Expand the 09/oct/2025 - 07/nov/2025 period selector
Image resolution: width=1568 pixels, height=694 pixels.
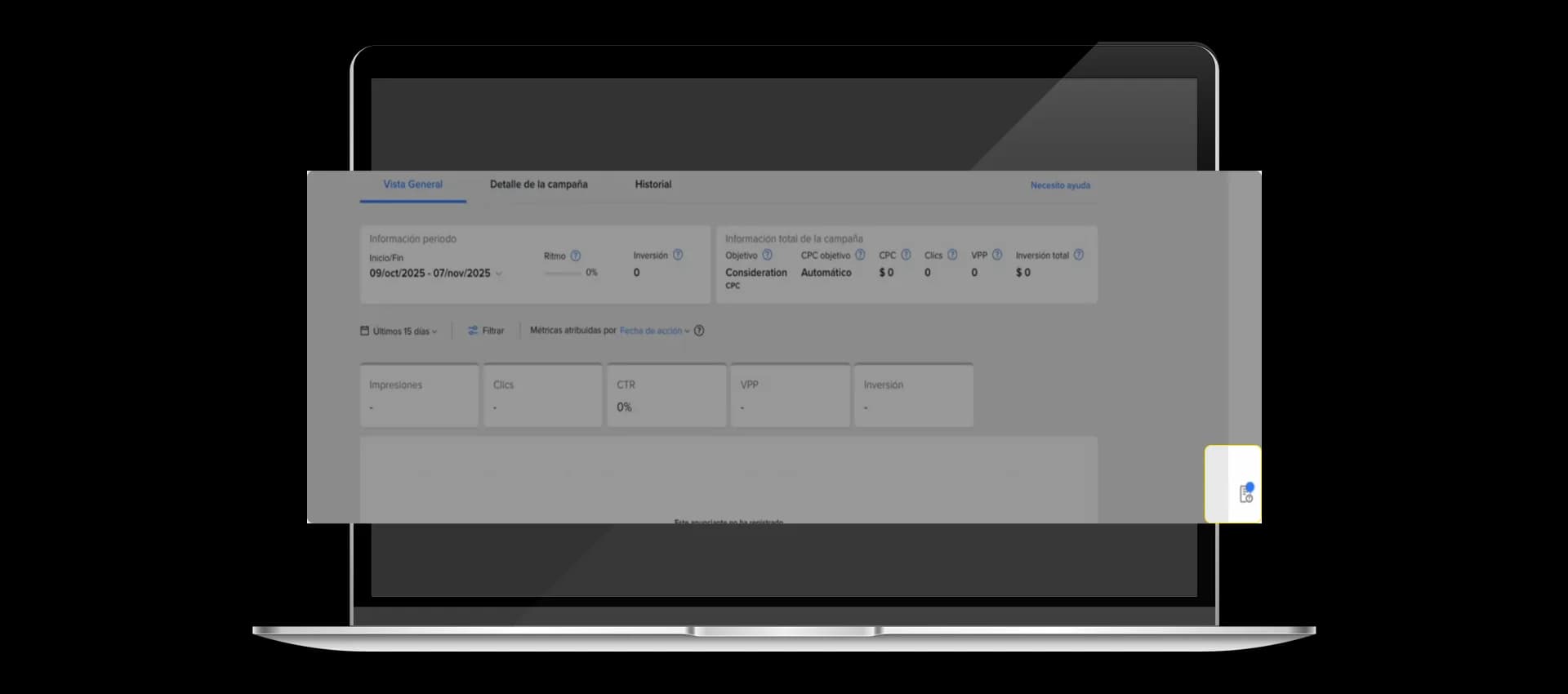pyautogui.click(x=436, y=274)
